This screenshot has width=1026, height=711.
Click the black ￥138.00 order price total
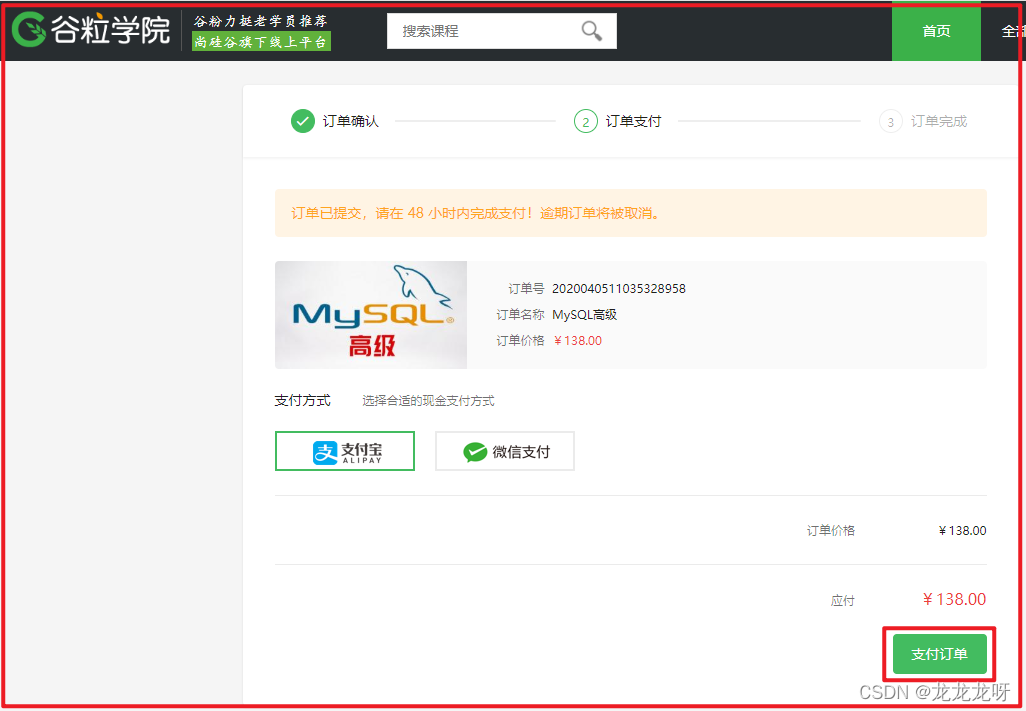(x=962, y=530)
